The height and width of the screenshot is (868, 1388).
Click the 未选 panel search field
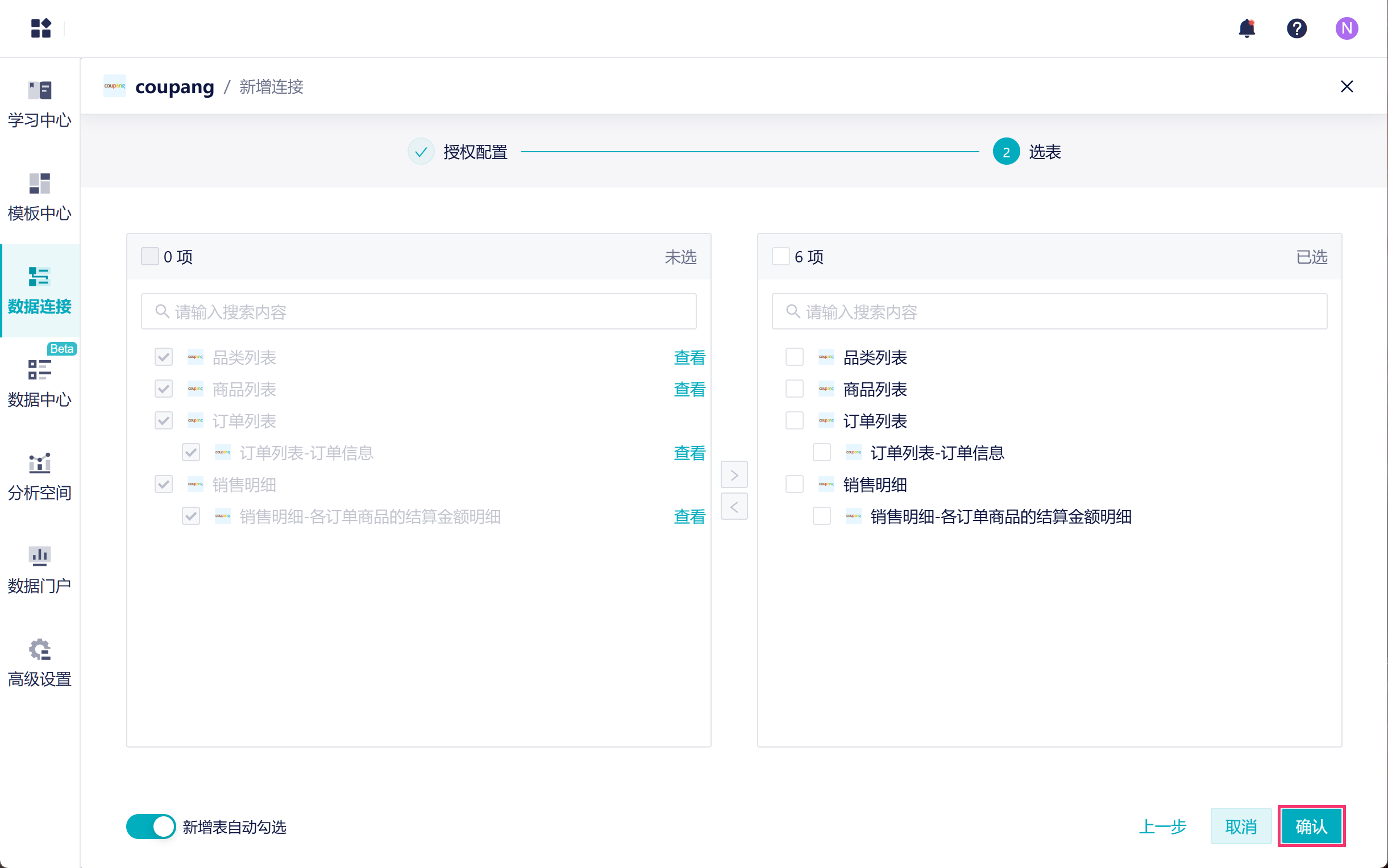419,312
